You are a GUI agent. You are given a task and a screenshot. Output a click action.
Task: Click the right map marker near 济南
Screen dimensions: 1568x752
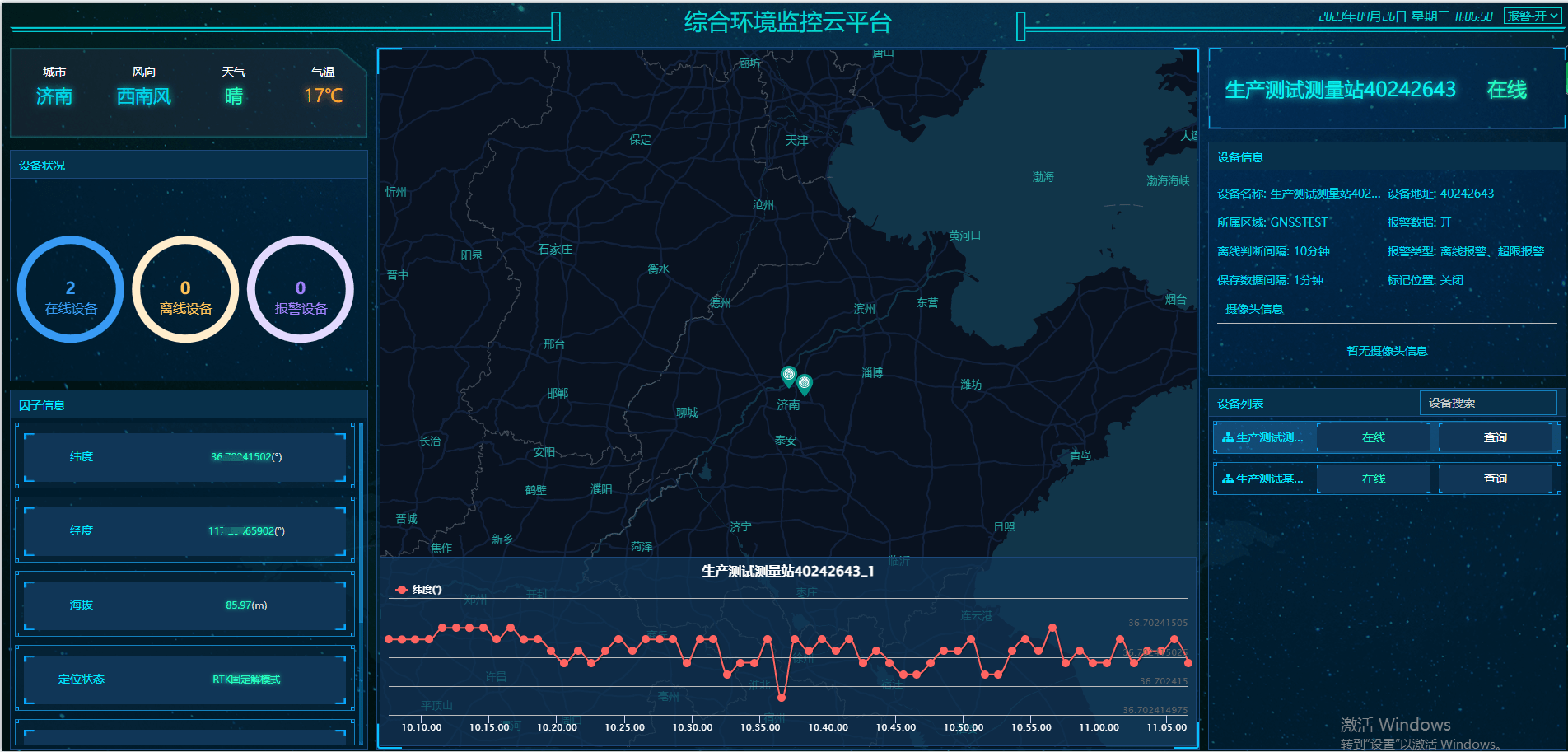pyautogui.click(x=805, y=384)
